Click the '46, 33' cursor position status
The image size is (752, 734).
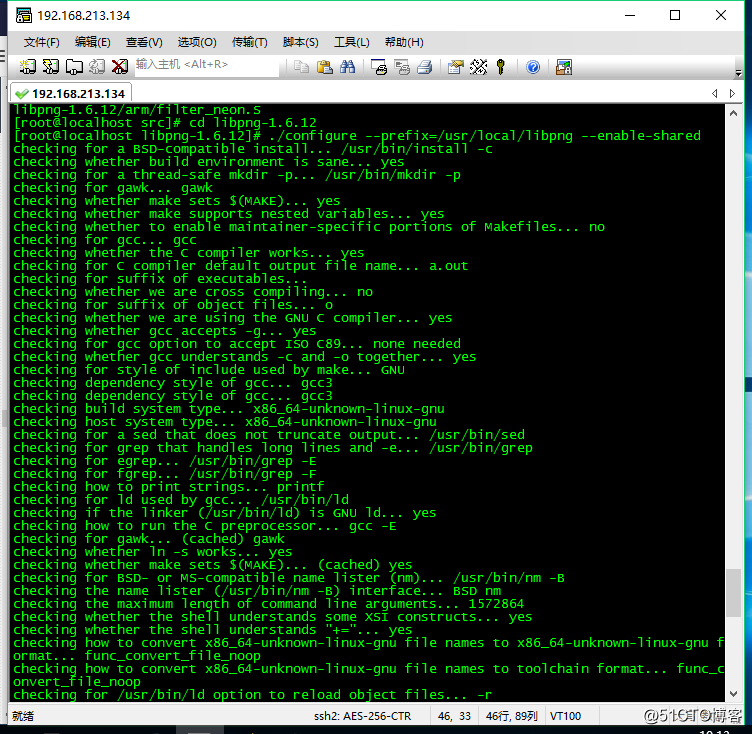pyautogui.click(x=454, y=716)
